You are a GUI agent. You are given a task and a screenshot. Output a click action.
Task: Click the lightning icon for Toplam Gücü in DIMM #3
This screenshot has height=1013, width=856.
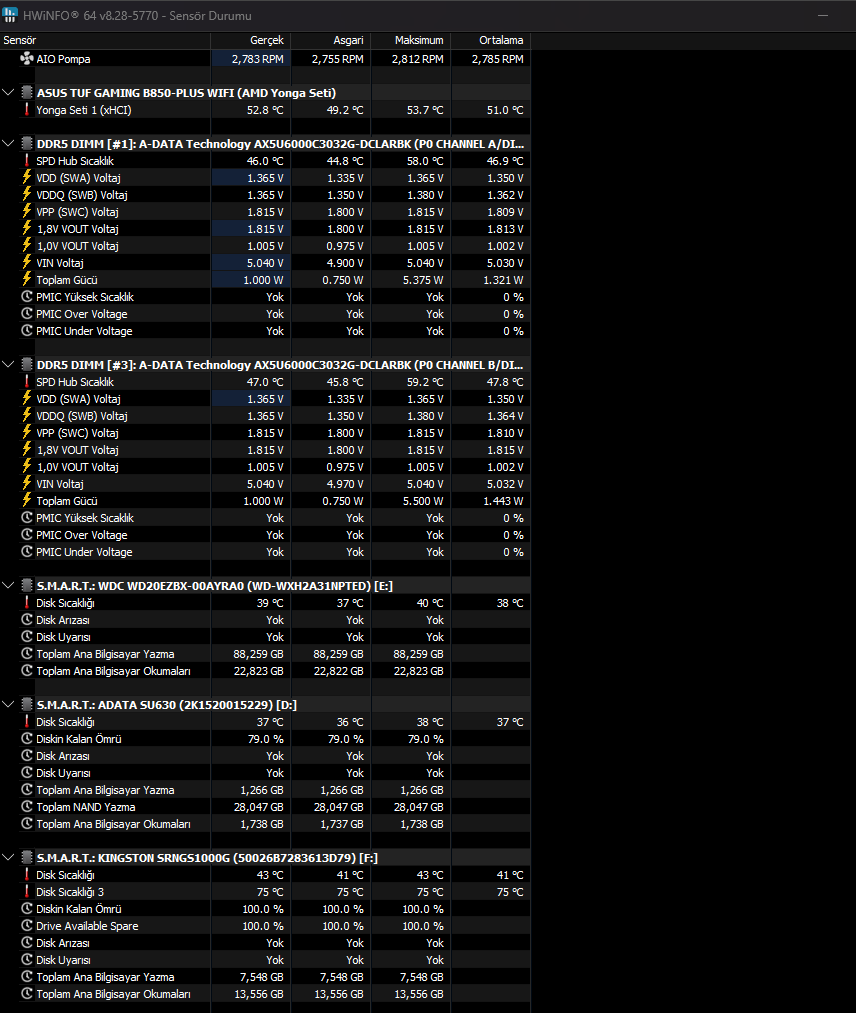pyautogui.click(x=26, y=500)
